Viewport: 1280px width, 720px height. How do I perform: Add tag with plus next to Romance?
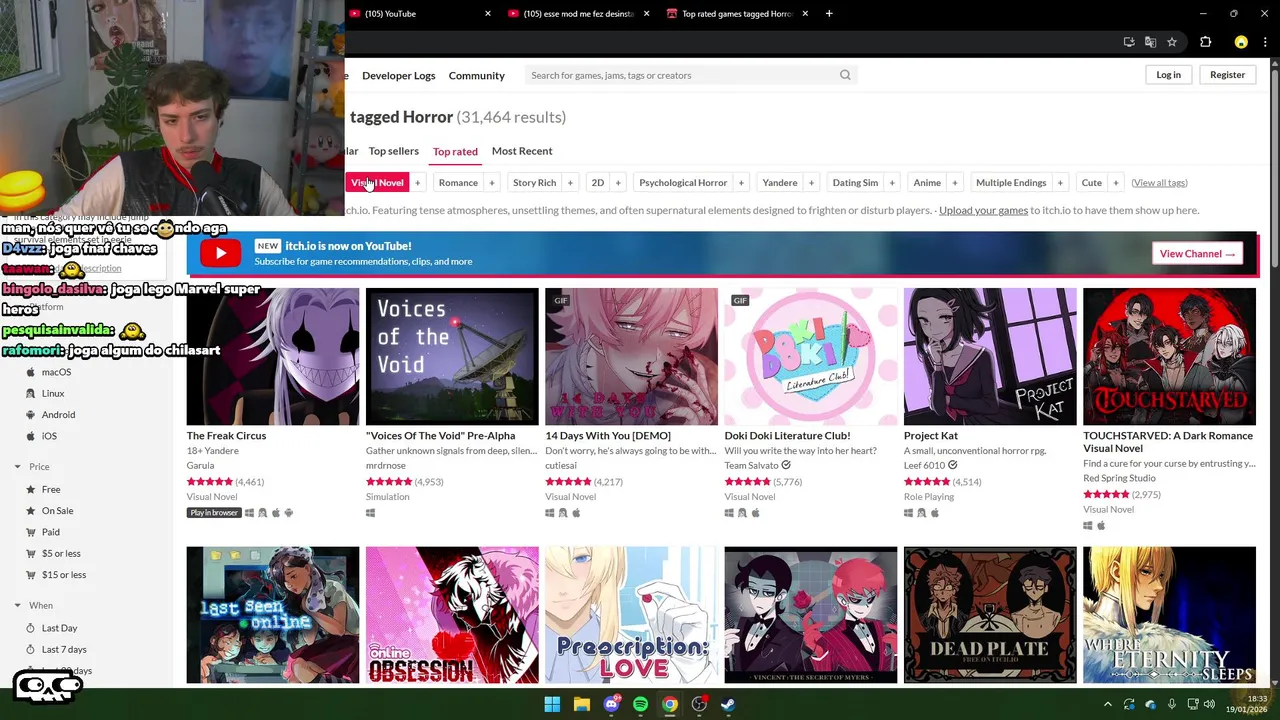(x=491, y=183)
